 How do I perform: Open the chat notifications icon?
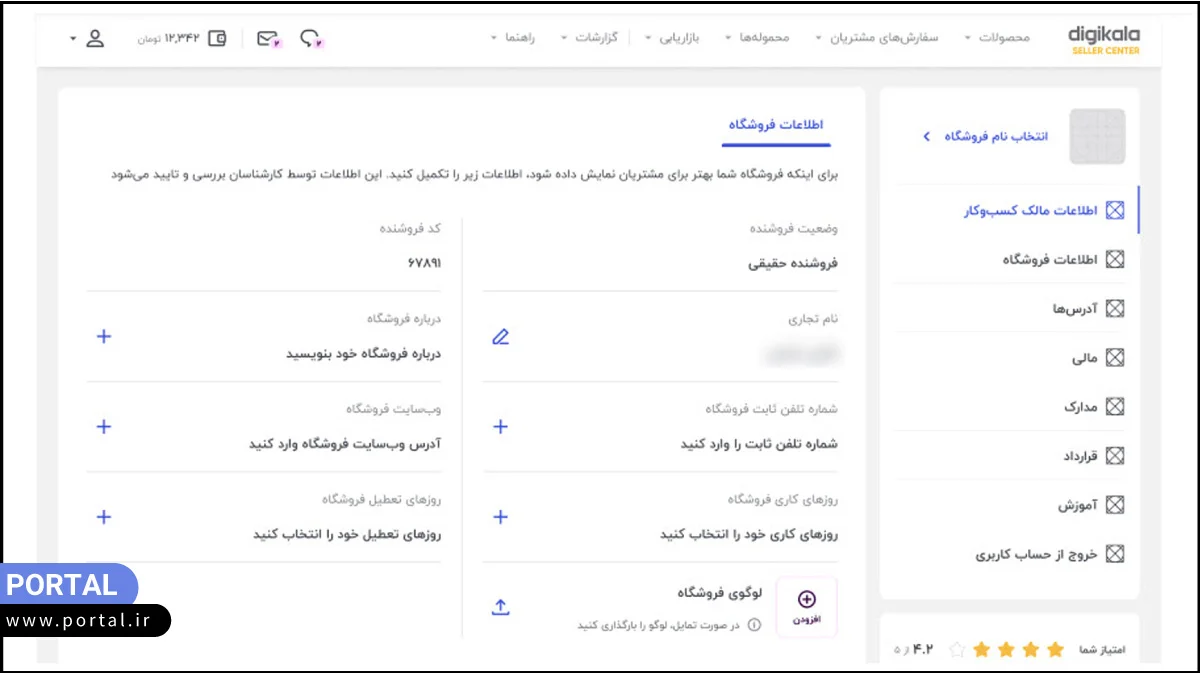point(308,37)
